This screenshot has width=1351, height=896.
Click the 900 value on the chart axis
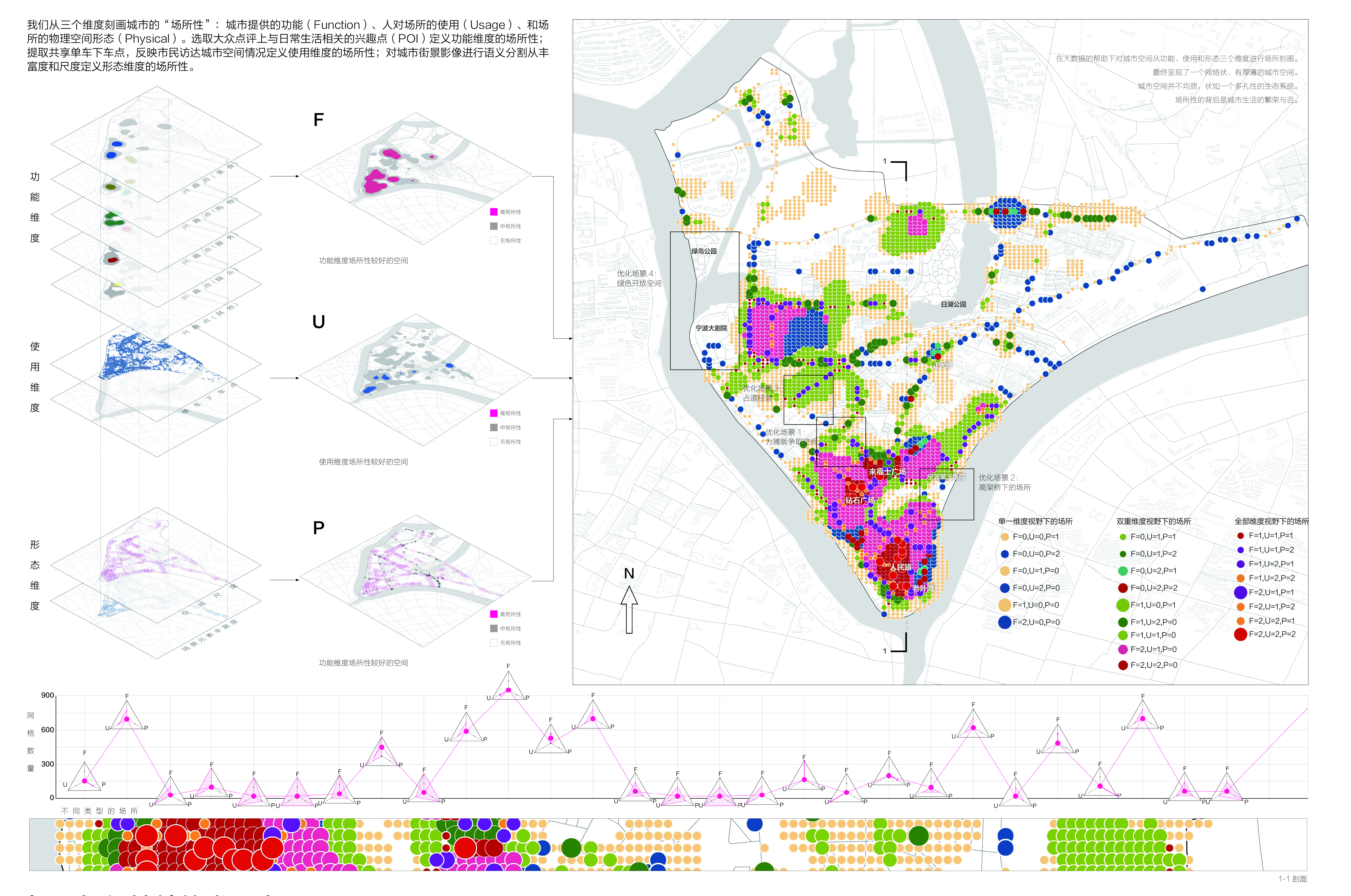tap(48, 695)
